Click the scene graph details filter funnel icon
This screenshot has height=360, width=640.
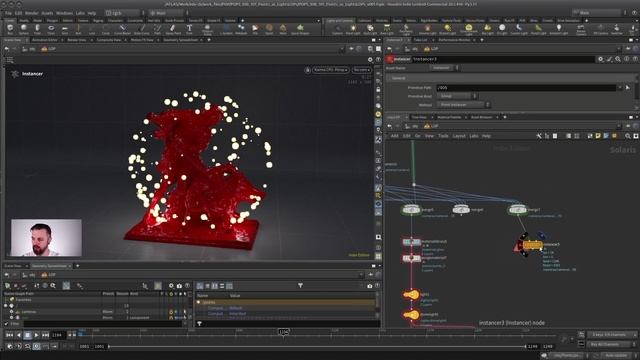click(x=300, y=286)
